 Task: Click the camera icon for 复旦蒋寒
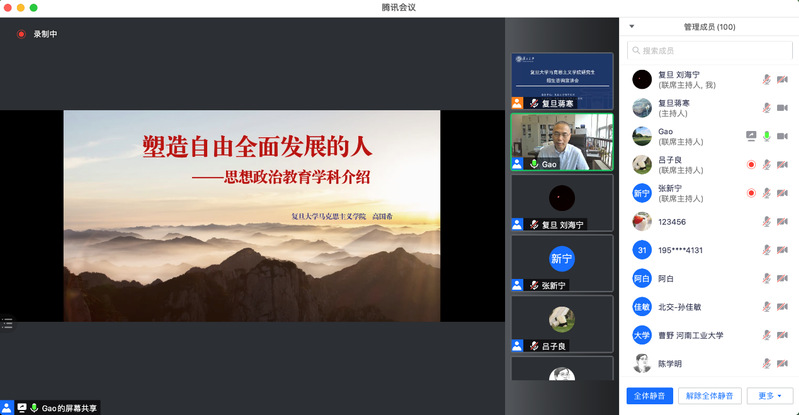782,108
